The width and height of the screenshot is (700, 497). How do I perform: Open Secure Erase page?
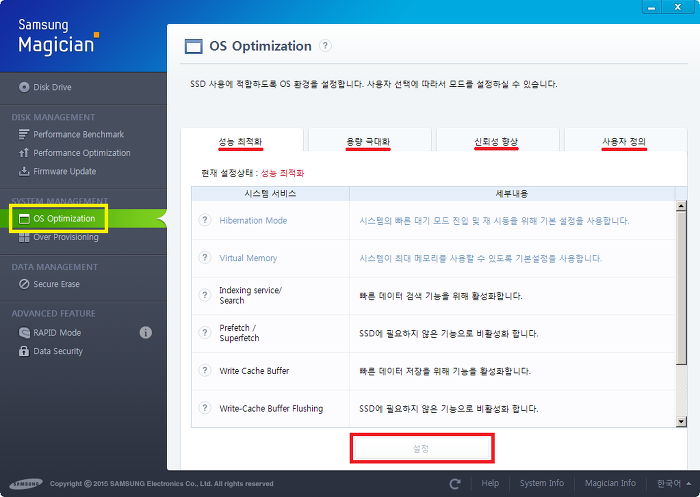pos(49,284)
